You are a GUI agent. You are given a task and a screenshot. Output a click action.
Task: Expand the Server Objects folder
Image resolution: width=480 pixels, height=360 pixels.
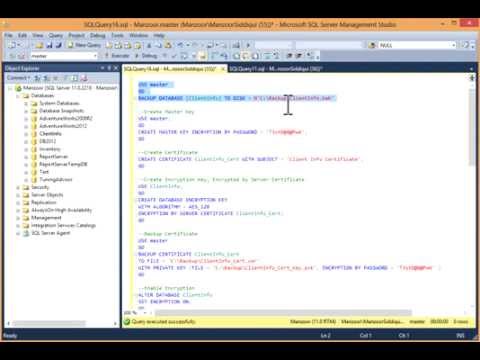pos(18,195)
